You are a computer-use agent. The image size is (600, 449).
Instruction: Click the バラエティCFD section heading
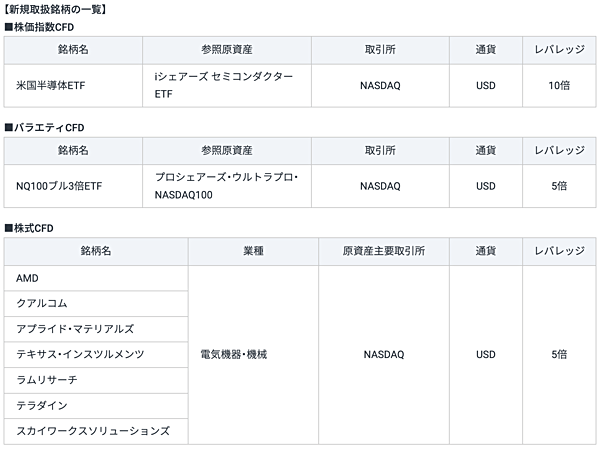tap(44, 127)
